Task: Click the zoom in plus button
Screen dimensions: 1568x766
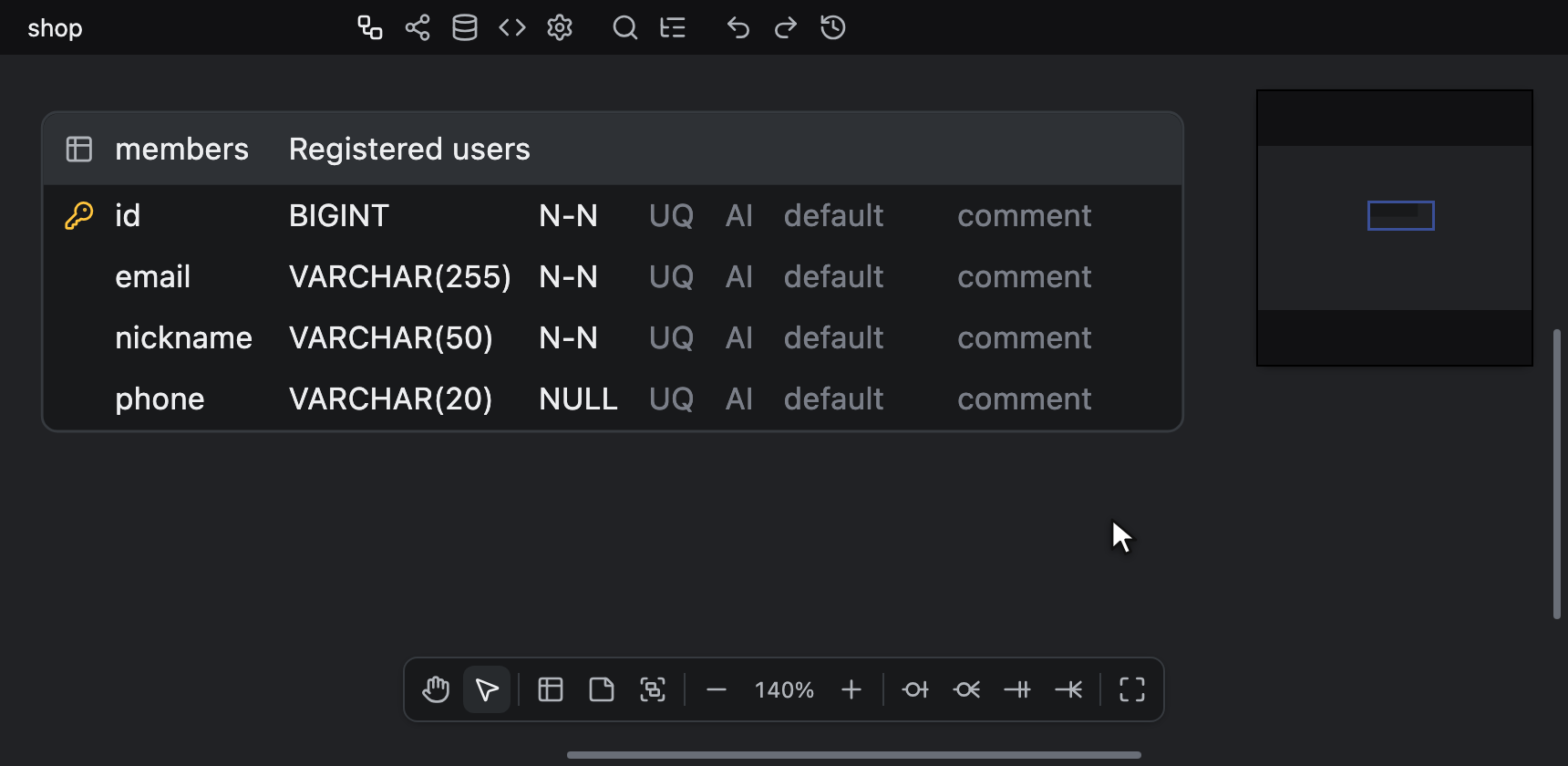Action: (851, 689)
